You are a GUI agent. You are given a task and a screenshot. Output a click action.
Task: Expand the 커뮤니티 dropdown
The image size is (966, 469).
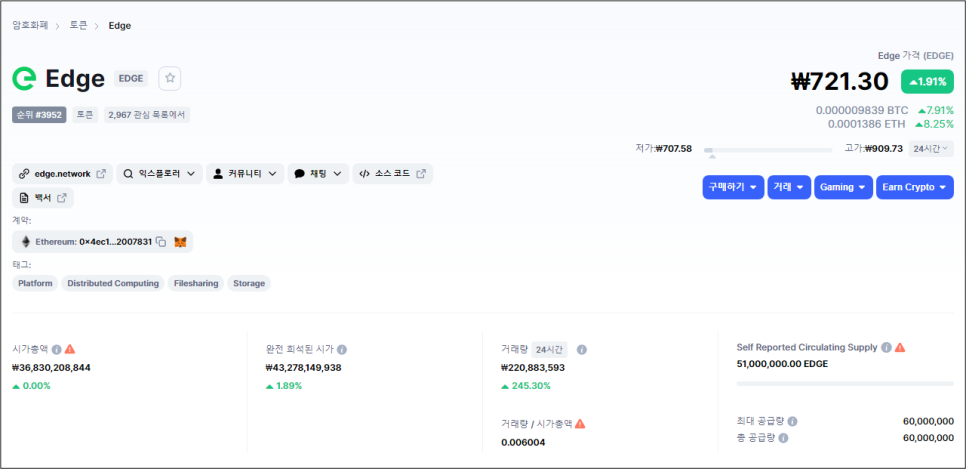245,174
